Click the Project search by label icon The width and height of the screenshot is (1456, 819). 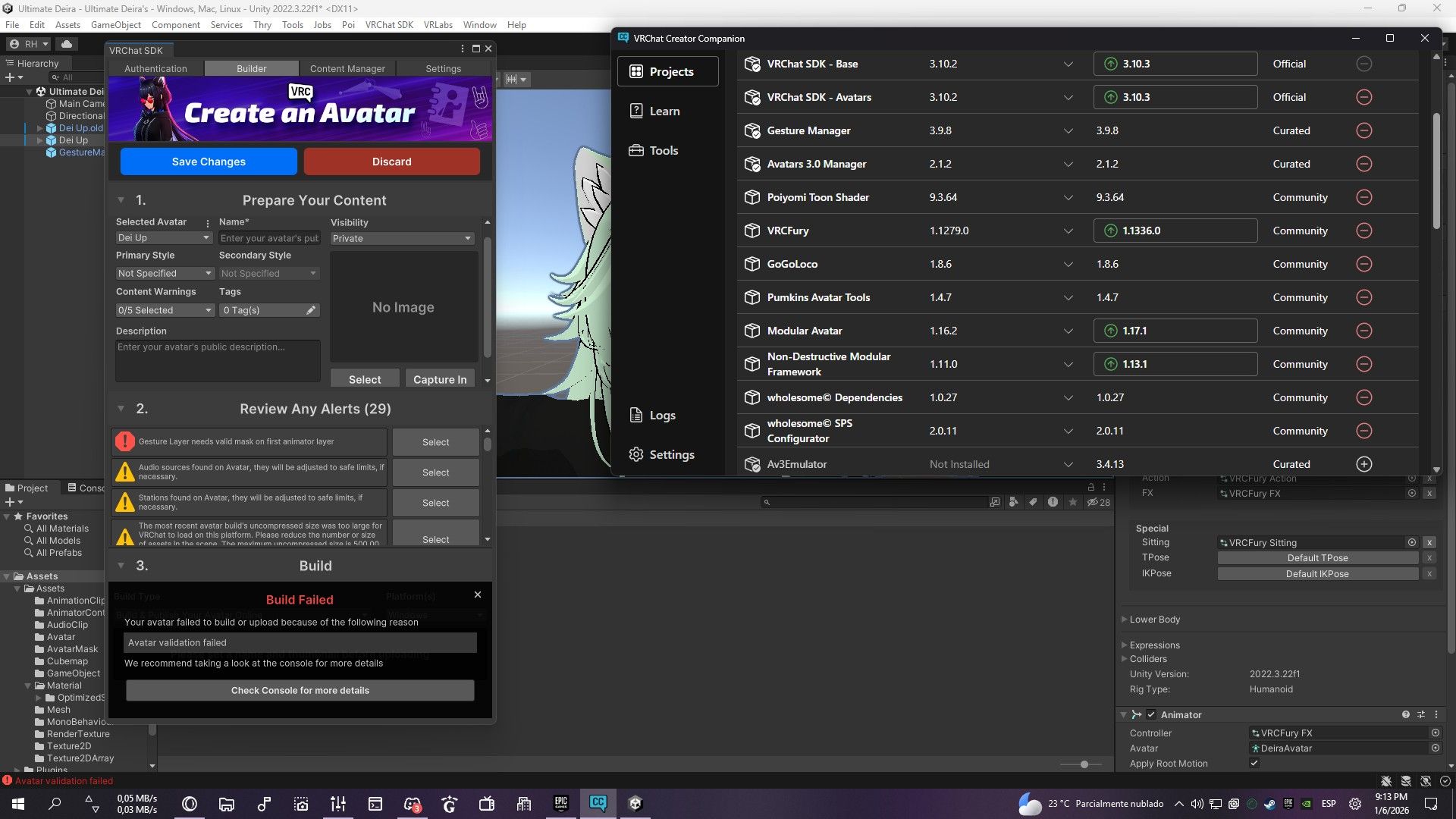tap(1033, 502)
